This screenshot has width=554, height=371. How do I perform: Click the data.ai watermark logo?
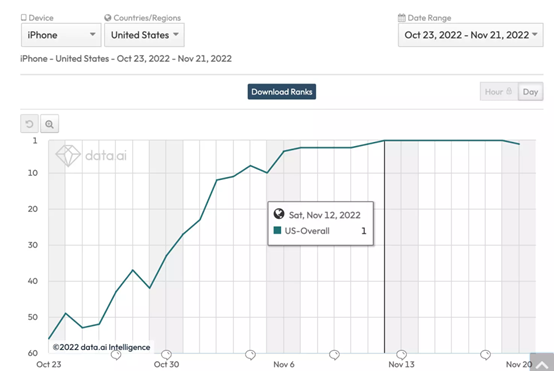point(91,155)
